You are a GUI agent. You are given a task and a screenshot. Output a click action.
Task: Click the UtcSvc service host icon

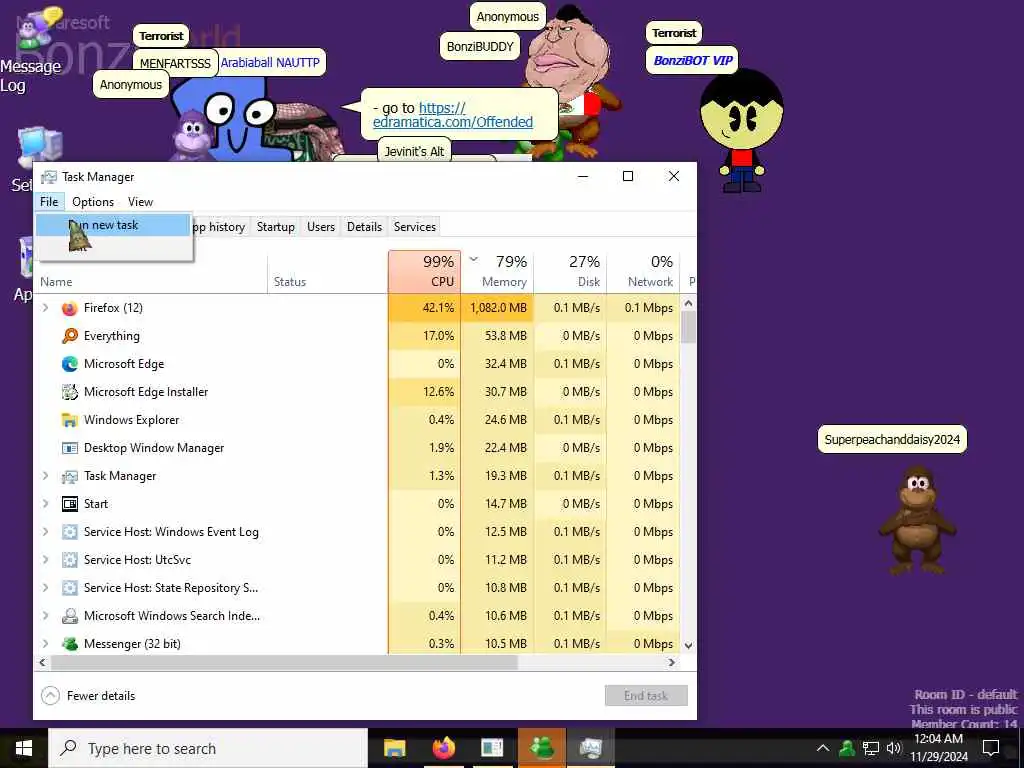pyautogui.click(x=69, y=560)
